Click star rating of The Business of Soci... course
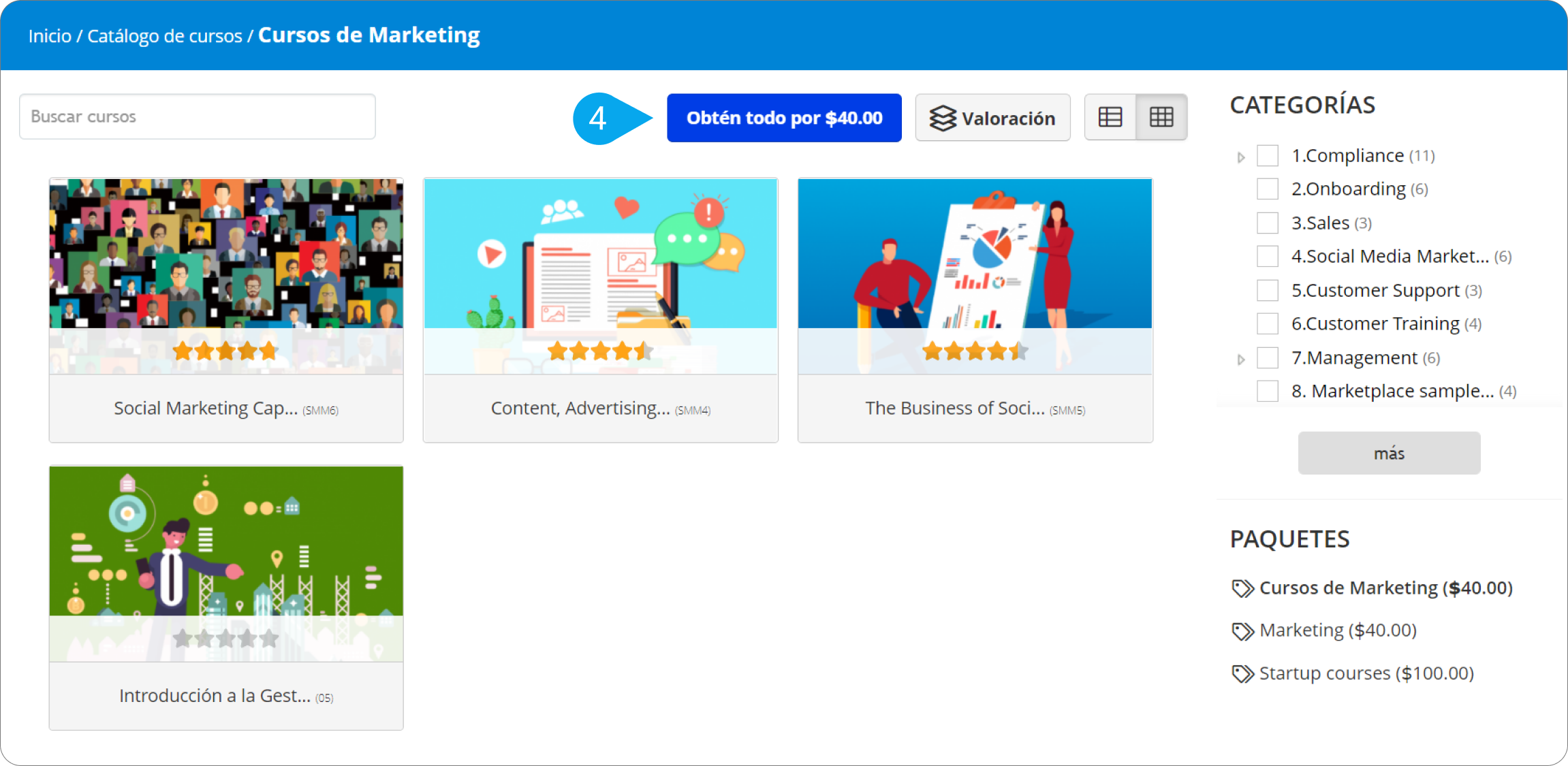1568x766 pixels. [975, 351]
